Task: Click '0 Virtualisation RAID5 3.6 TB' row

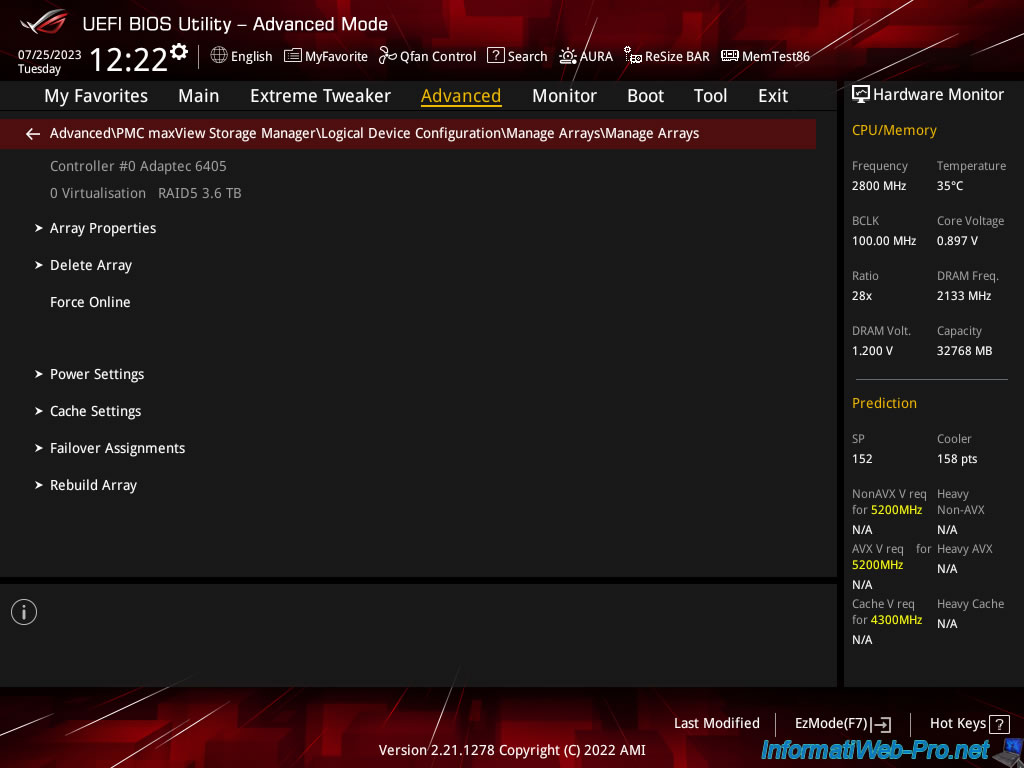Action: [146, 193]
